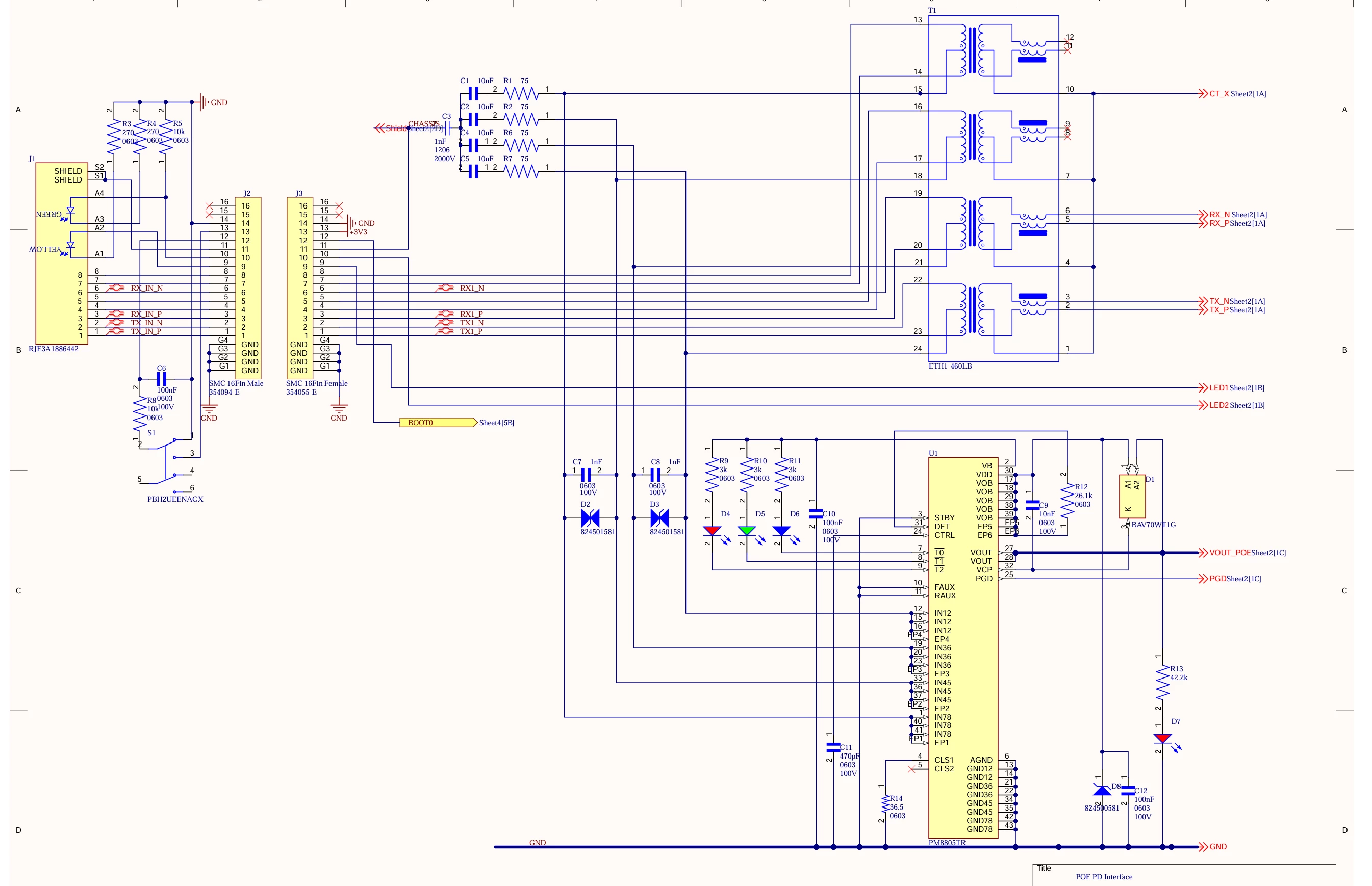Select resistor R1 symbol
The image size is (1372, 886).
(521, 93)
